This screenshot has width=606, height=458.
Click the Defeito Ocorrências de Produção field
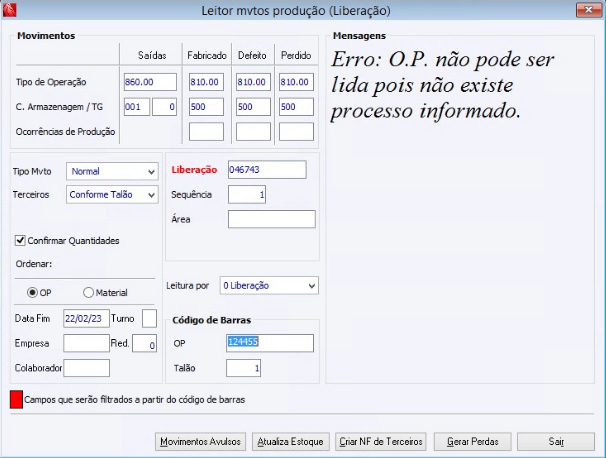(x=254, y=131)
